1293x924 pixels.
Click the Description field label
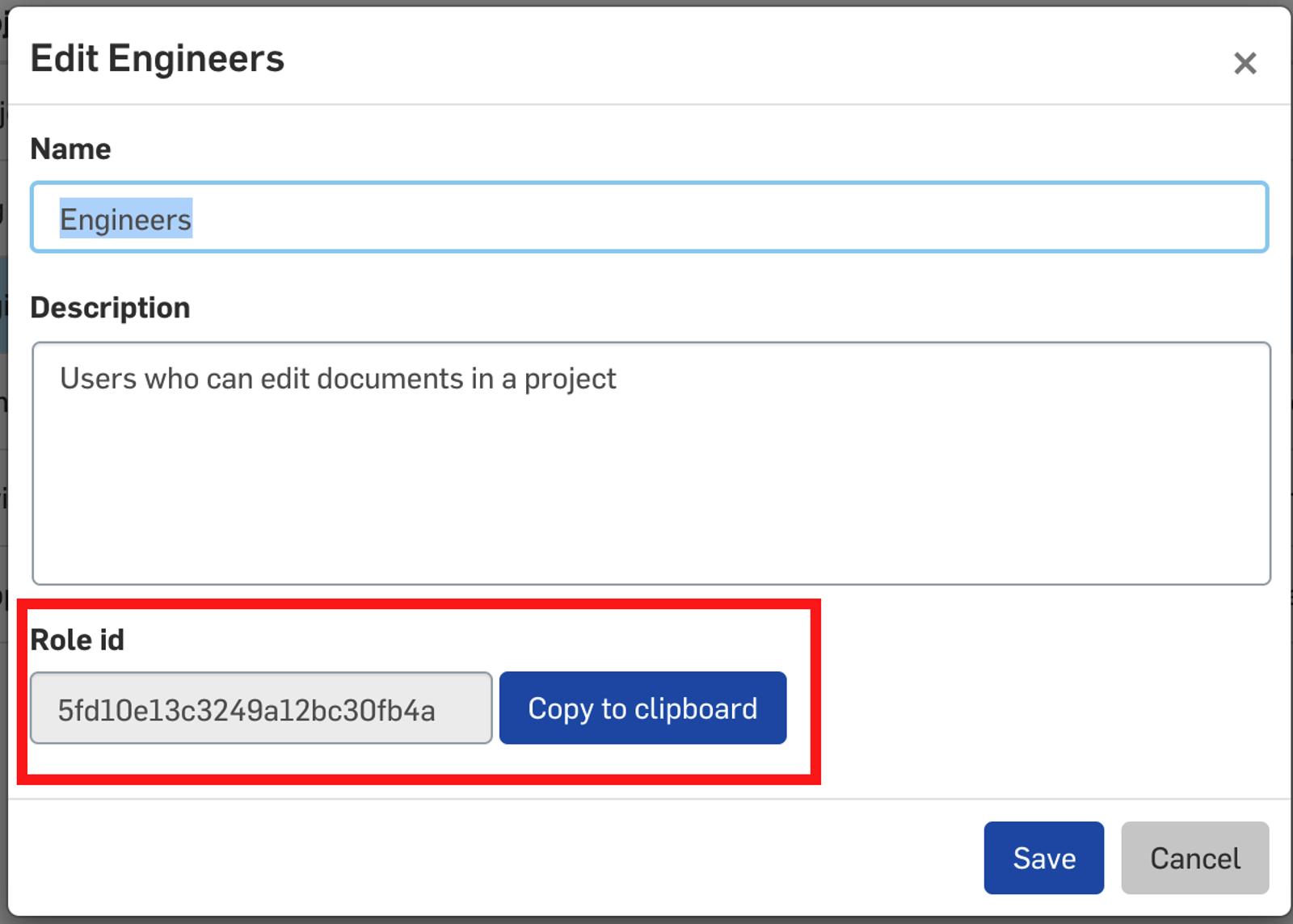pyautogui.click(x=110, y=308)
